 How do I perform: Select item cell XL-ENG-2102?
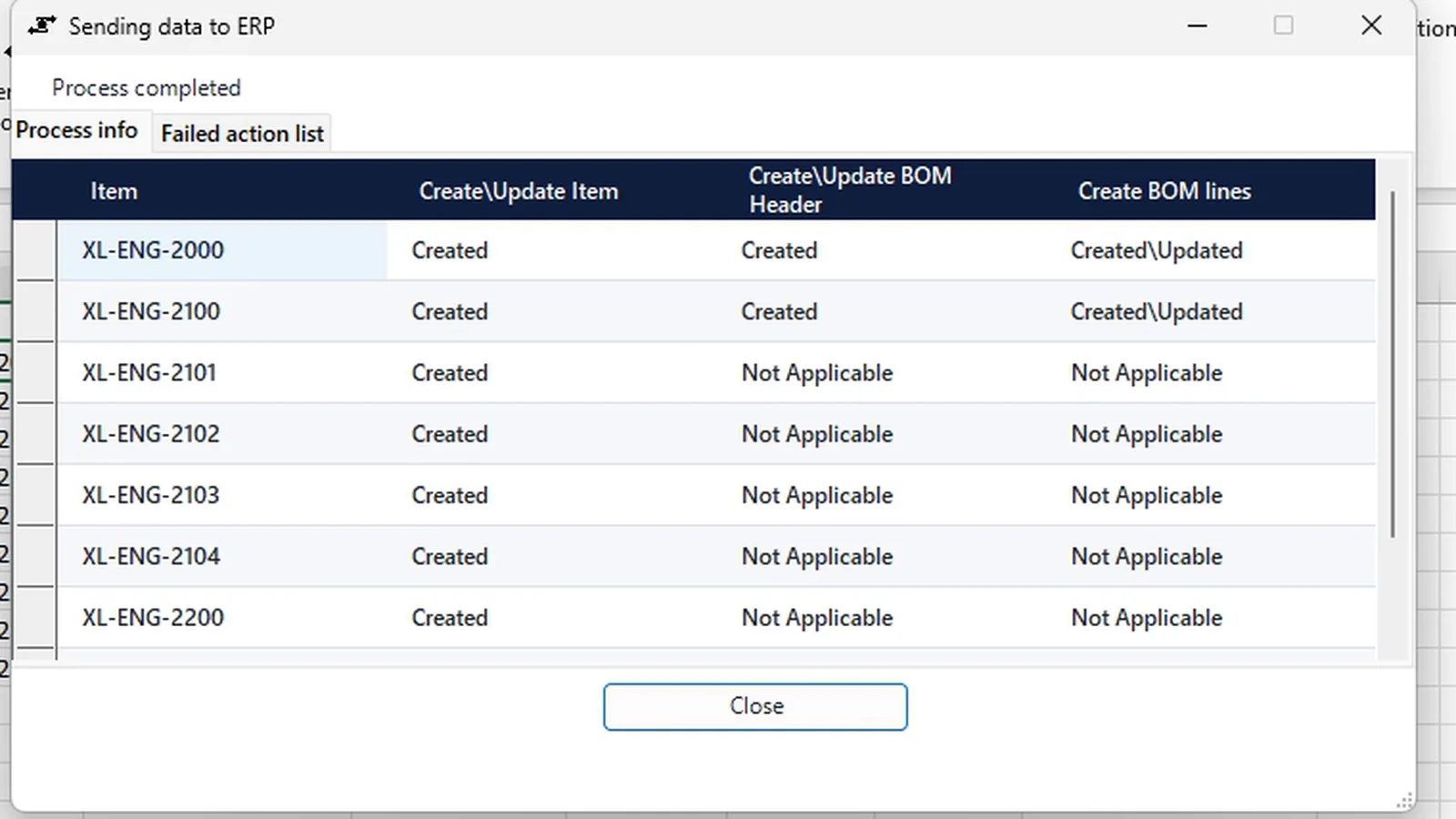(223, 434)
